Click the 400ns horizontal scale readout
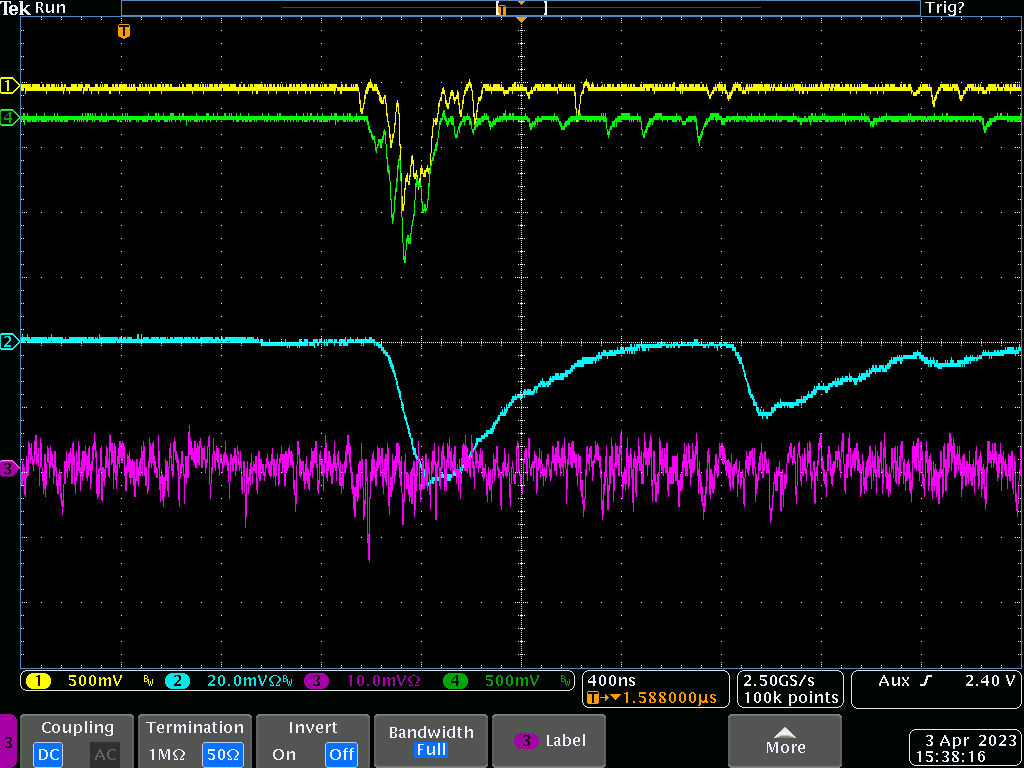 [x=611, y=680]
